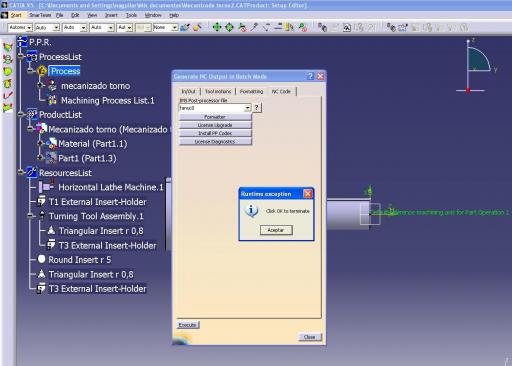Open the post-processor file dropdown

pos(247,108)
